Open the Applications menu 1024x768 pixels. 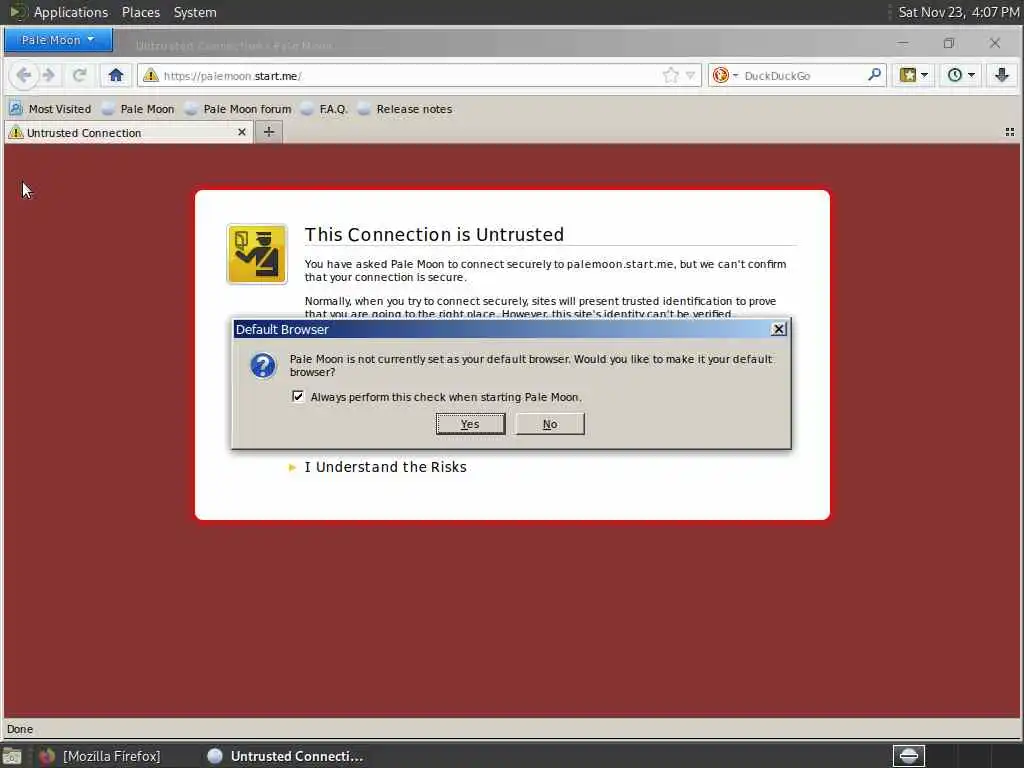tap(71, 12)
